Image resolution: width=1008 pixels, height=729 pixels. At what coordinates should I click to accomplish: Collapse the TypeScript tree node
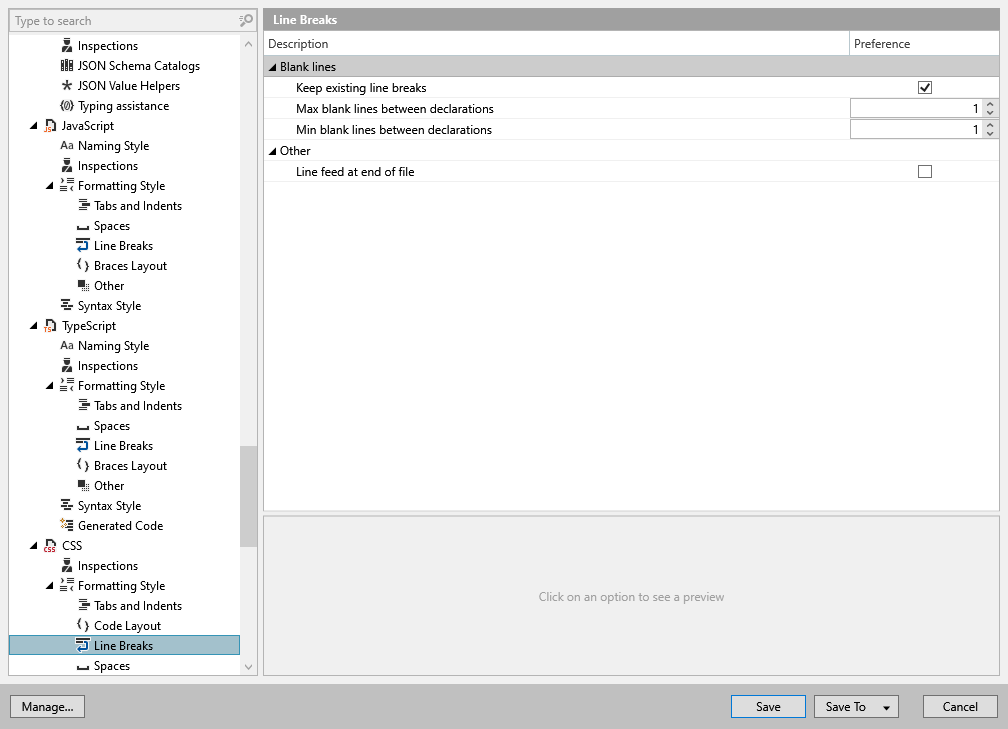point(34,326)
